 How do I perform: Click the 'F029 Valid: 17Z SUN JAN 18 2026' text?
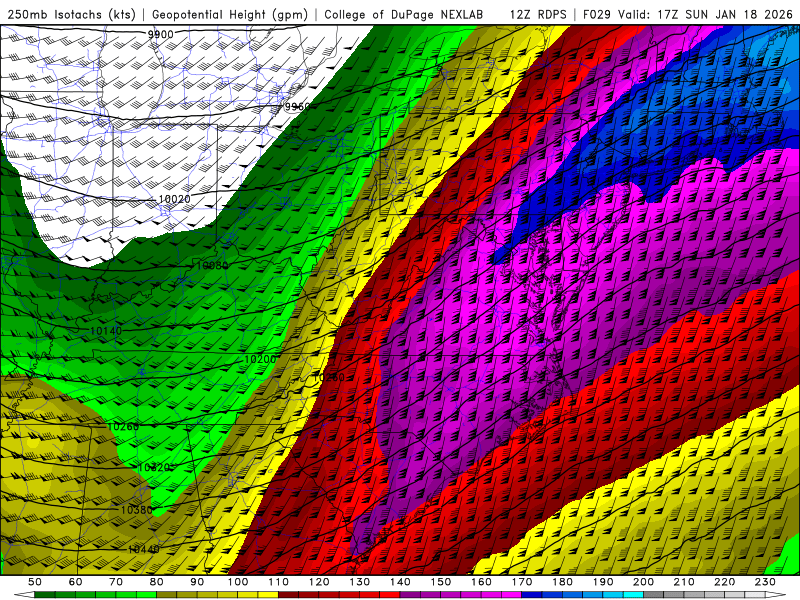[687, 14]
